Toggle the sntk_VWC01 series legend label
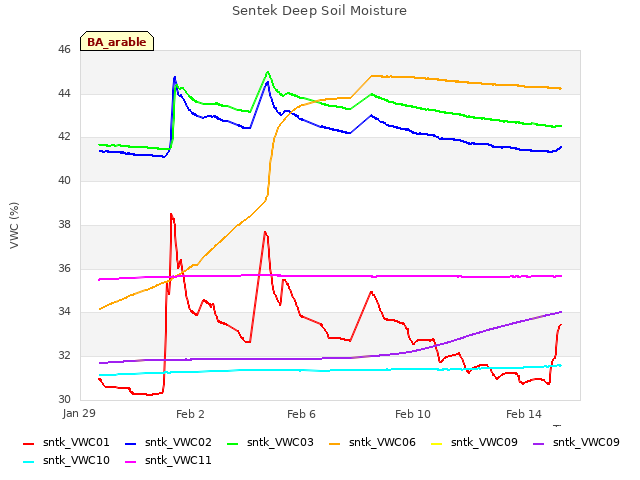This screenshot has width=640, height=480. pos(76,442)
